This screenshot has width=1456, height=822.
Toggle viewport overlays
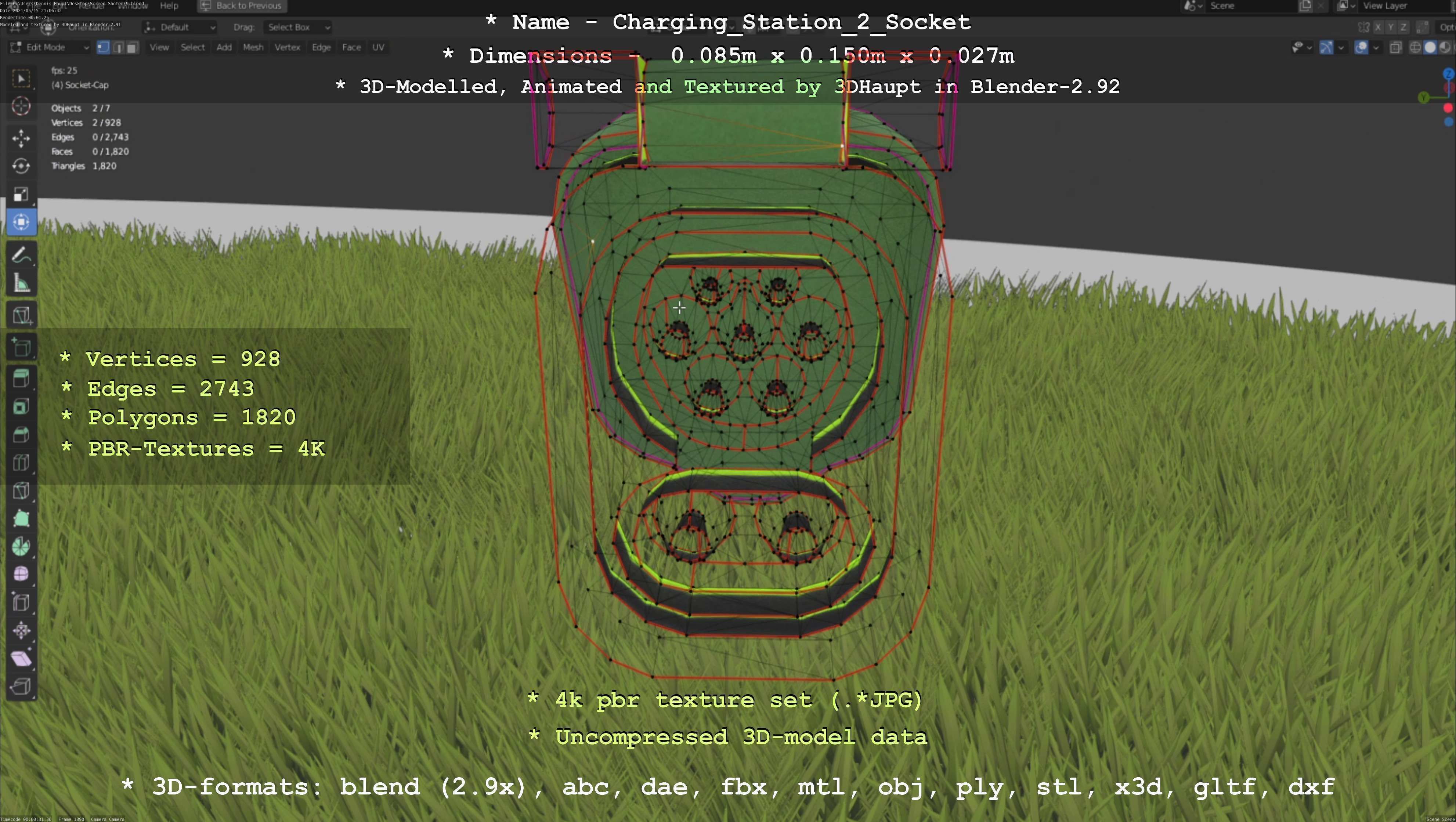(1361, 47)
